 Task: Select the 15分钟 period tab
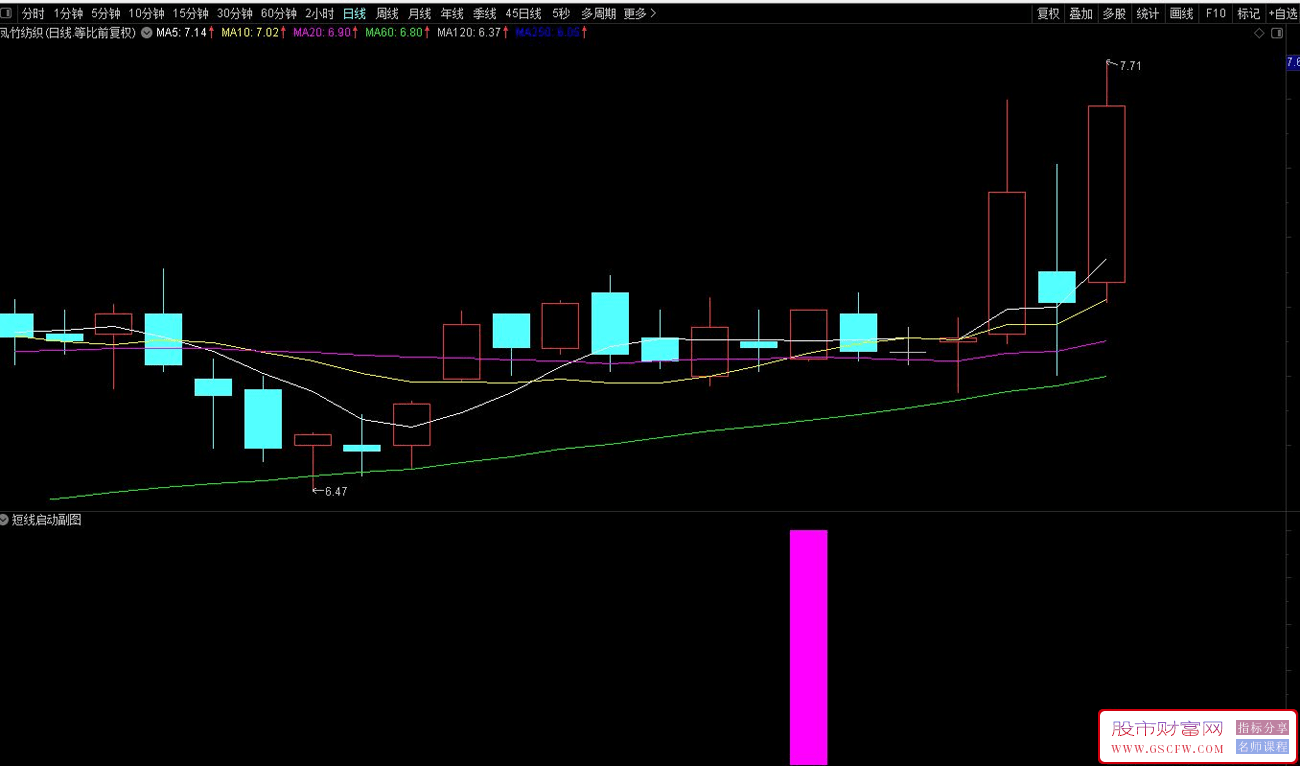click(190, 14)
